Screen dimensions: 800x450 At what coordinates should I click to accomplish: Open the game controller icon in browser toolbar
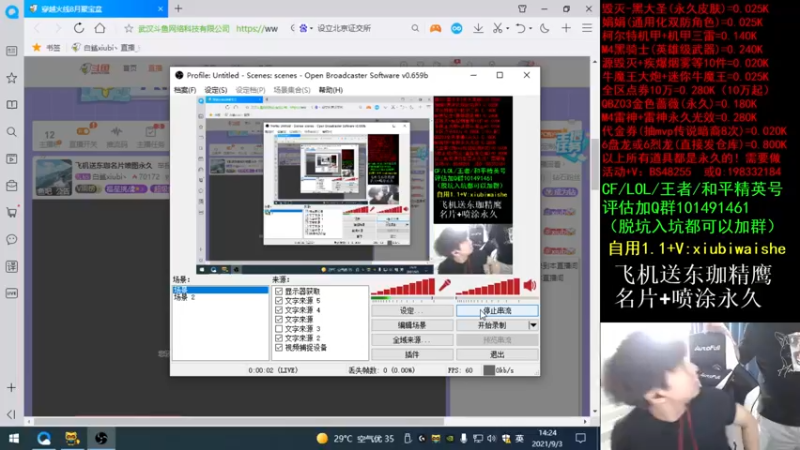click(435, 29)
